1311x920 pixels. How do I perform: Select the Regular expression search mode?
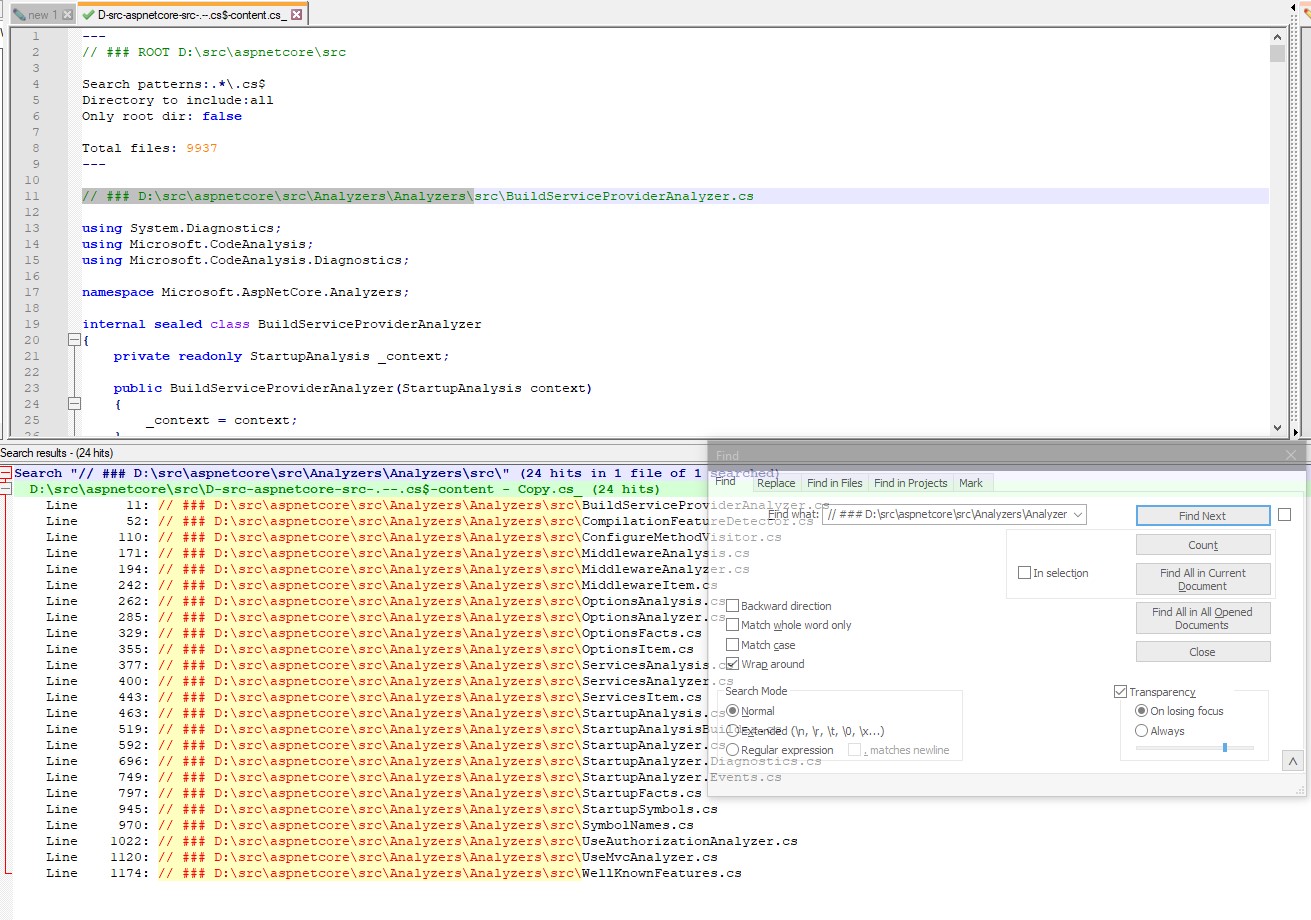(x=733, y=750)
